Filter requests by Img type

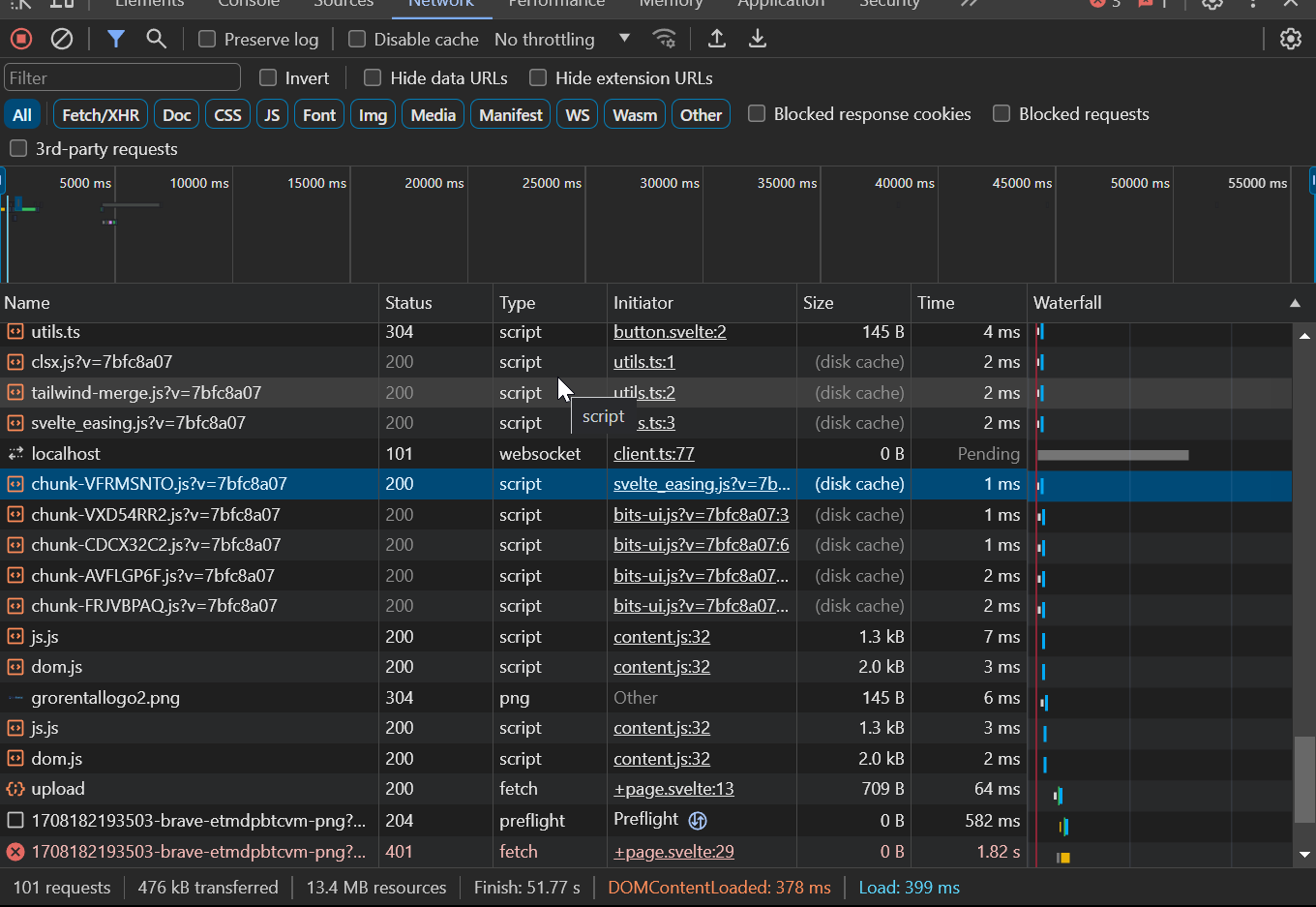click(x=373, y=115)
